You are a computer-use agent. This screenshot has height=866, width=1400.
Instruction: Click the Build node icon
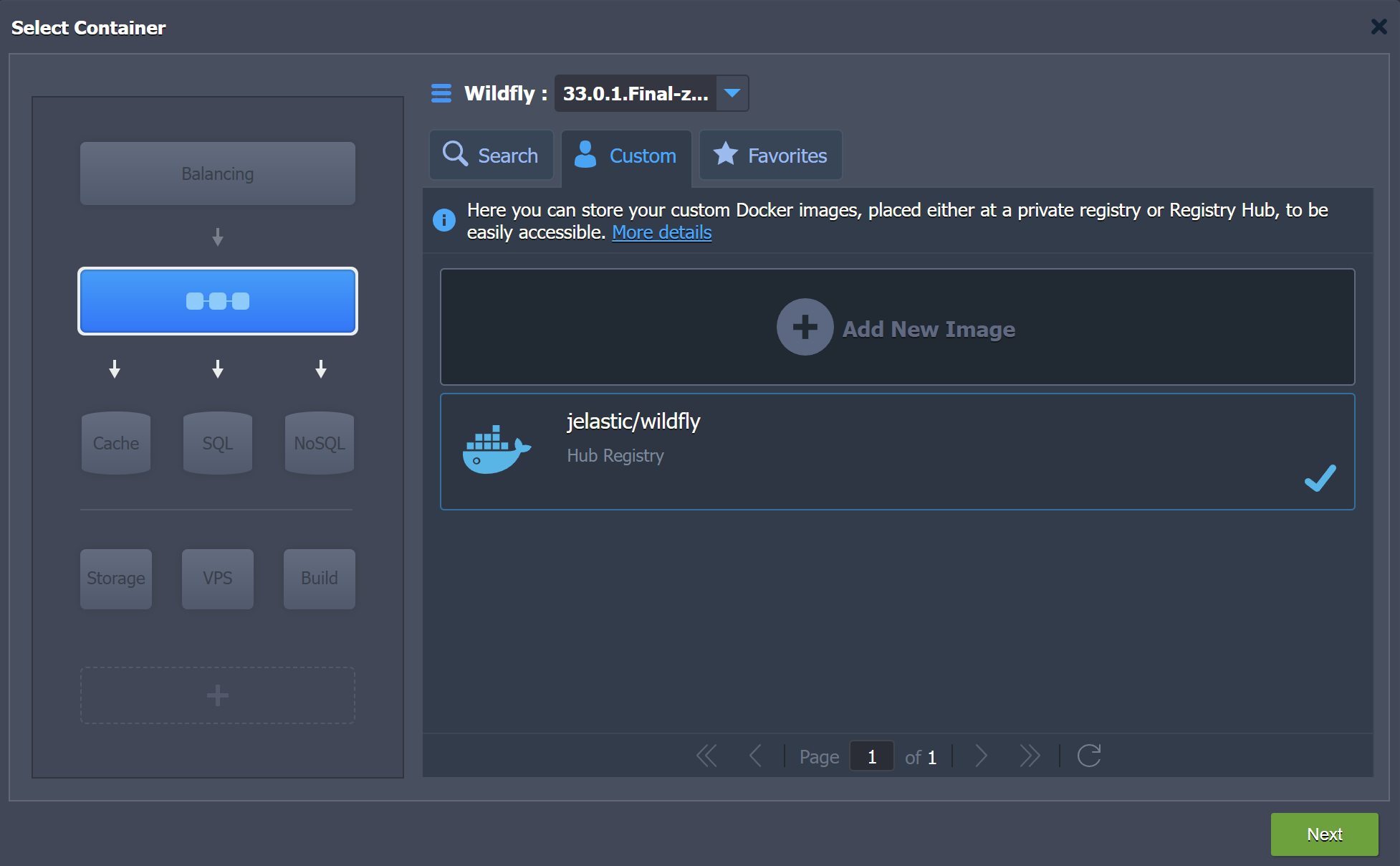320,578
